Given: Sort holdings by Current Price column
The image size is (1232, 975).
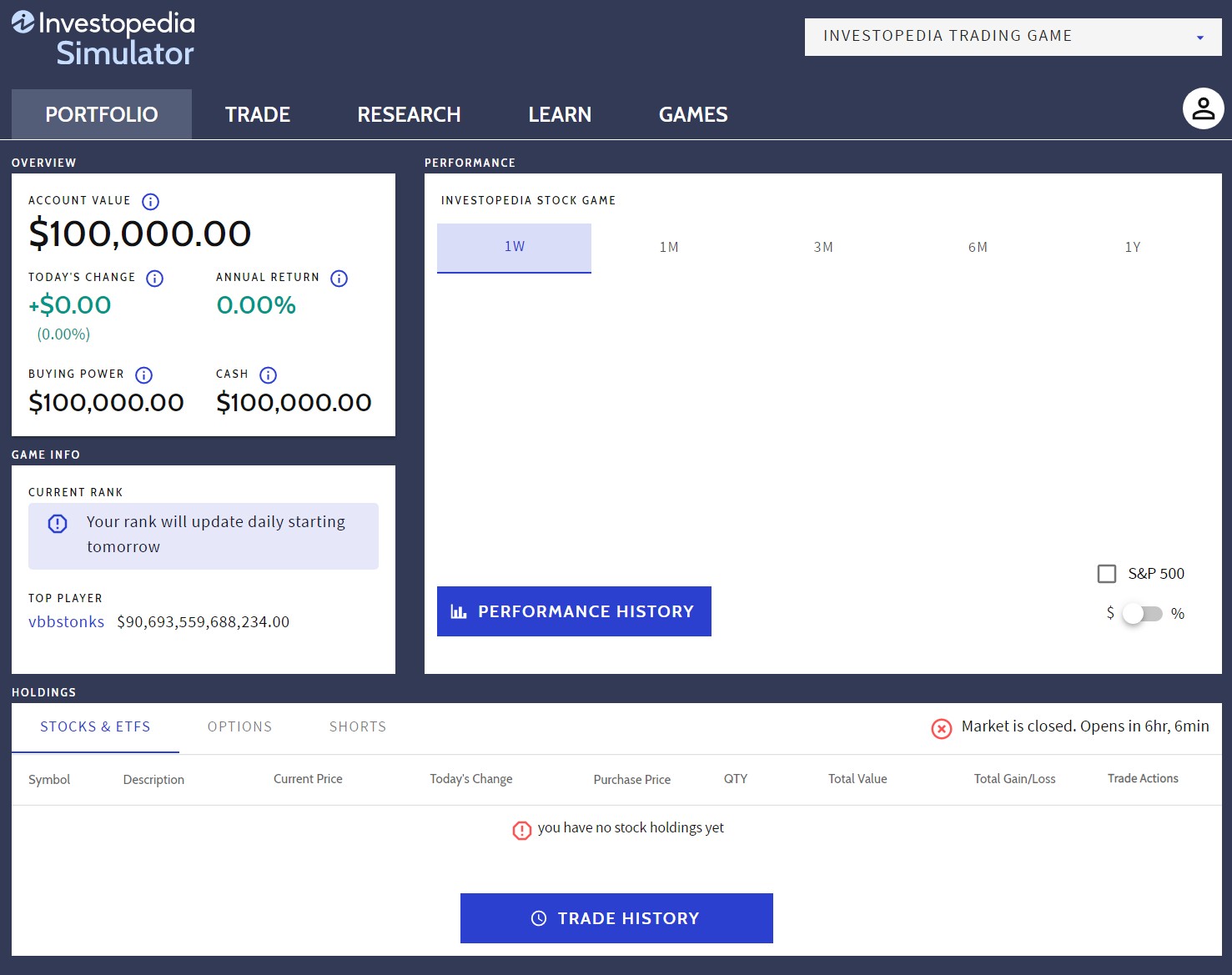Looking at the screenshot, I should (x=308, y=779).
